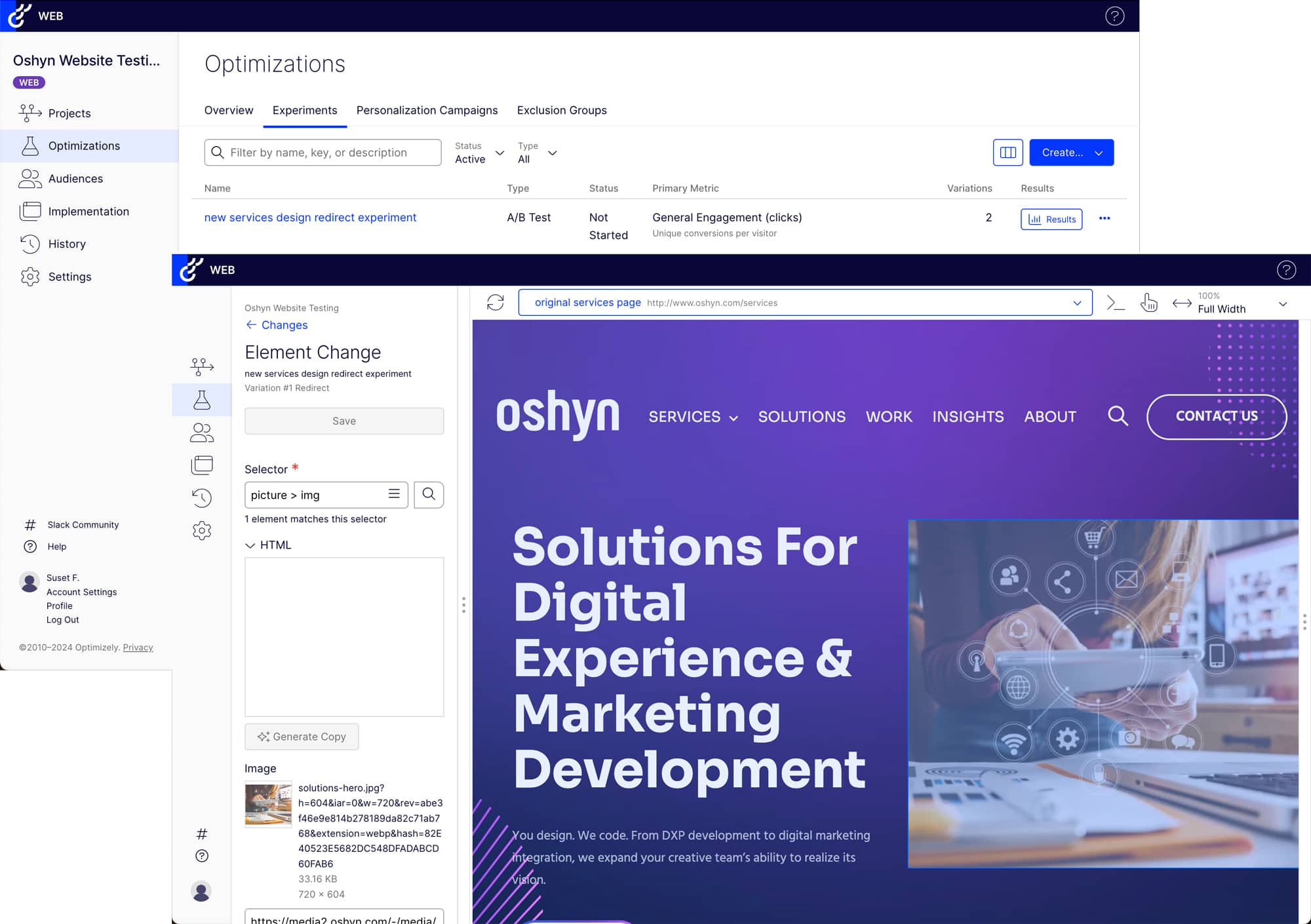Open Account Settings link
Viewport: 1311px width, 924px height.
coord(81,592)
